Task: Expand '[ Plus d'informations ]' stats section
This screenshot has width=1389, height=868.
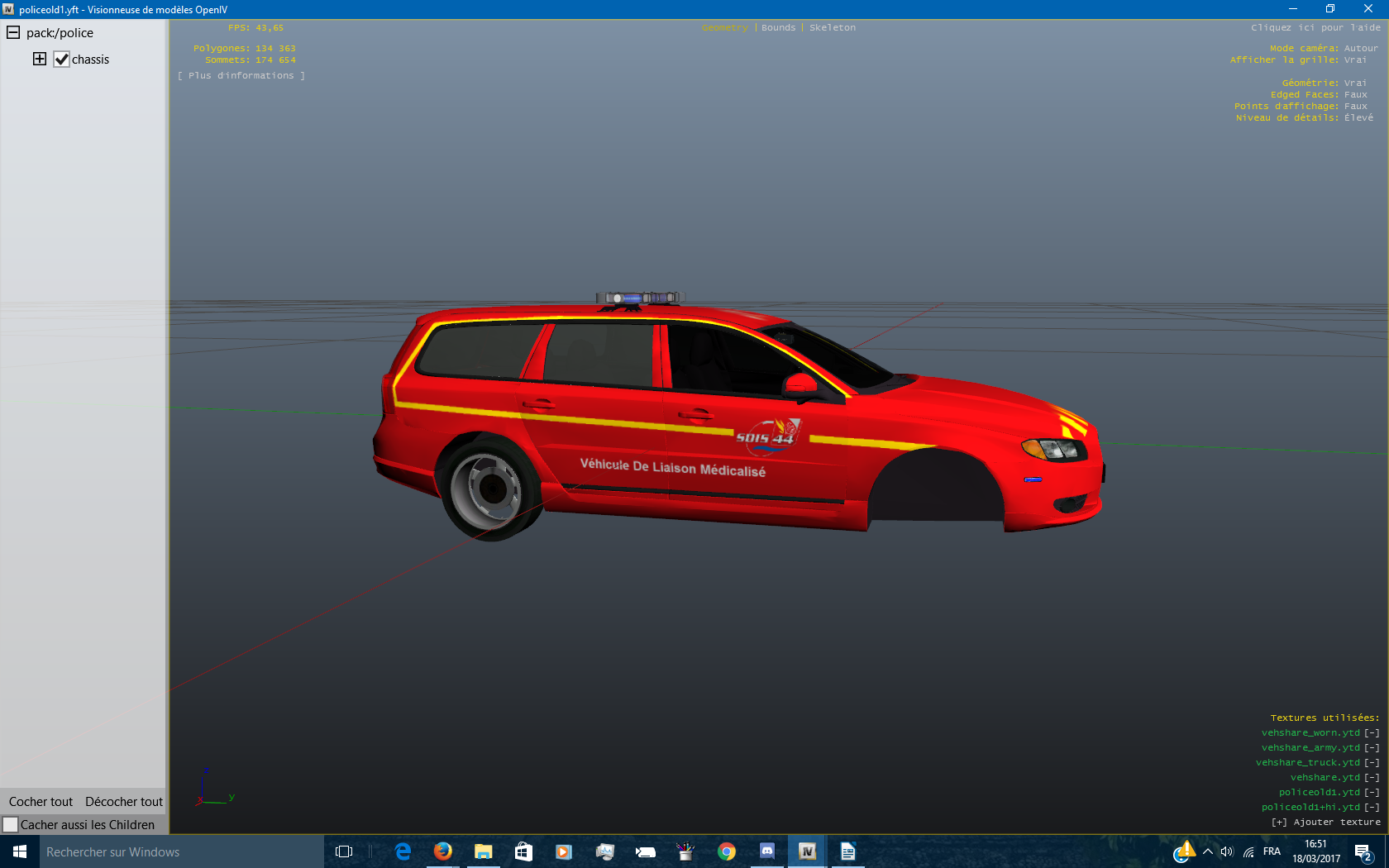Action: coord(241,76)
